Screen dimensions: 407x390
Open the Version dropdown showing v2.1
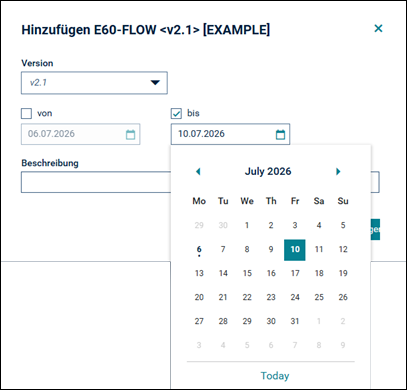(x=94, y=83)
